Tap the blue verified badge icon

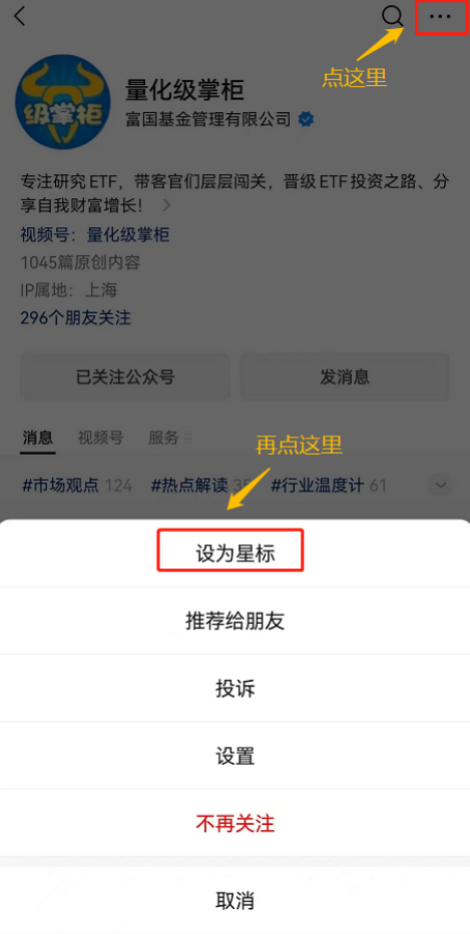point(306,119)
